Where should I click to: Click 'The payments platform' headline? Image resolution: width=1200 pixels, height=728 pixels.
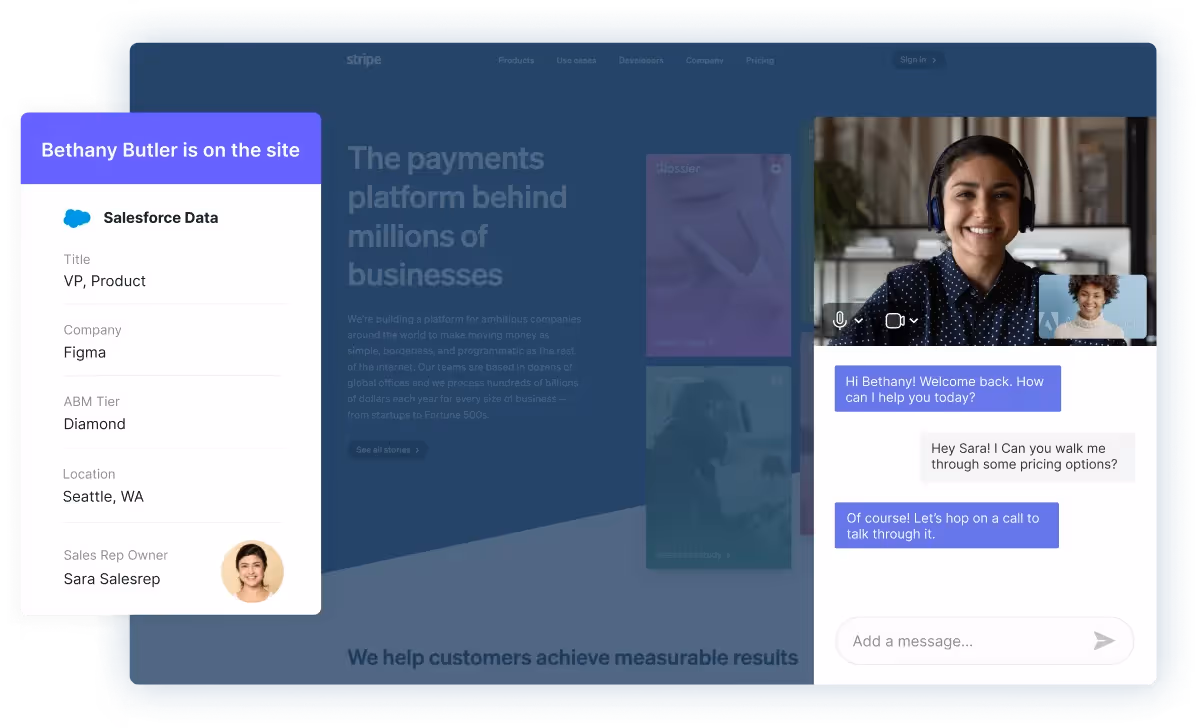457,216
